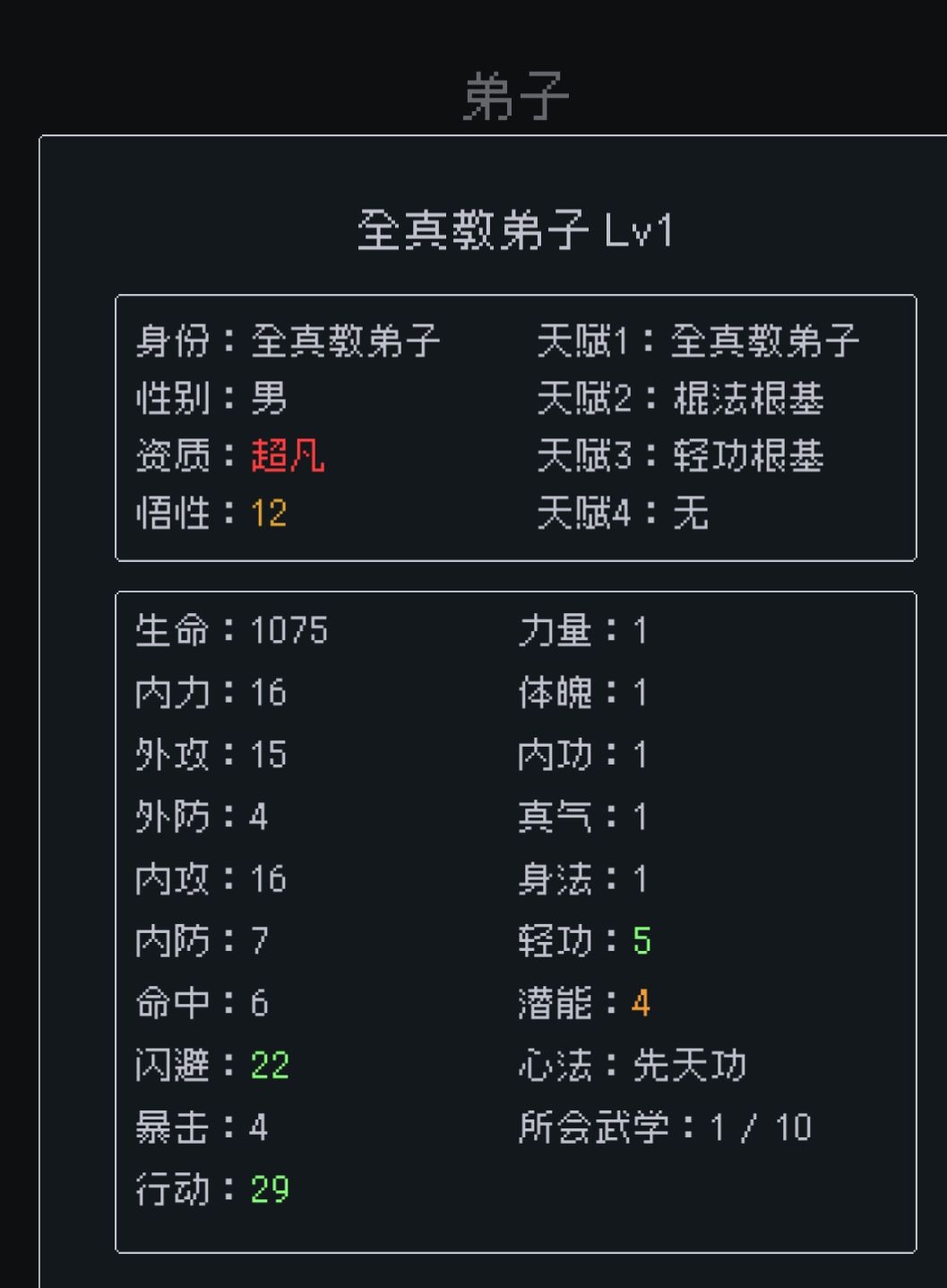Click the 生命 value 1075
The height and width of the screenshot is (1288, 947).
point(288,630)
